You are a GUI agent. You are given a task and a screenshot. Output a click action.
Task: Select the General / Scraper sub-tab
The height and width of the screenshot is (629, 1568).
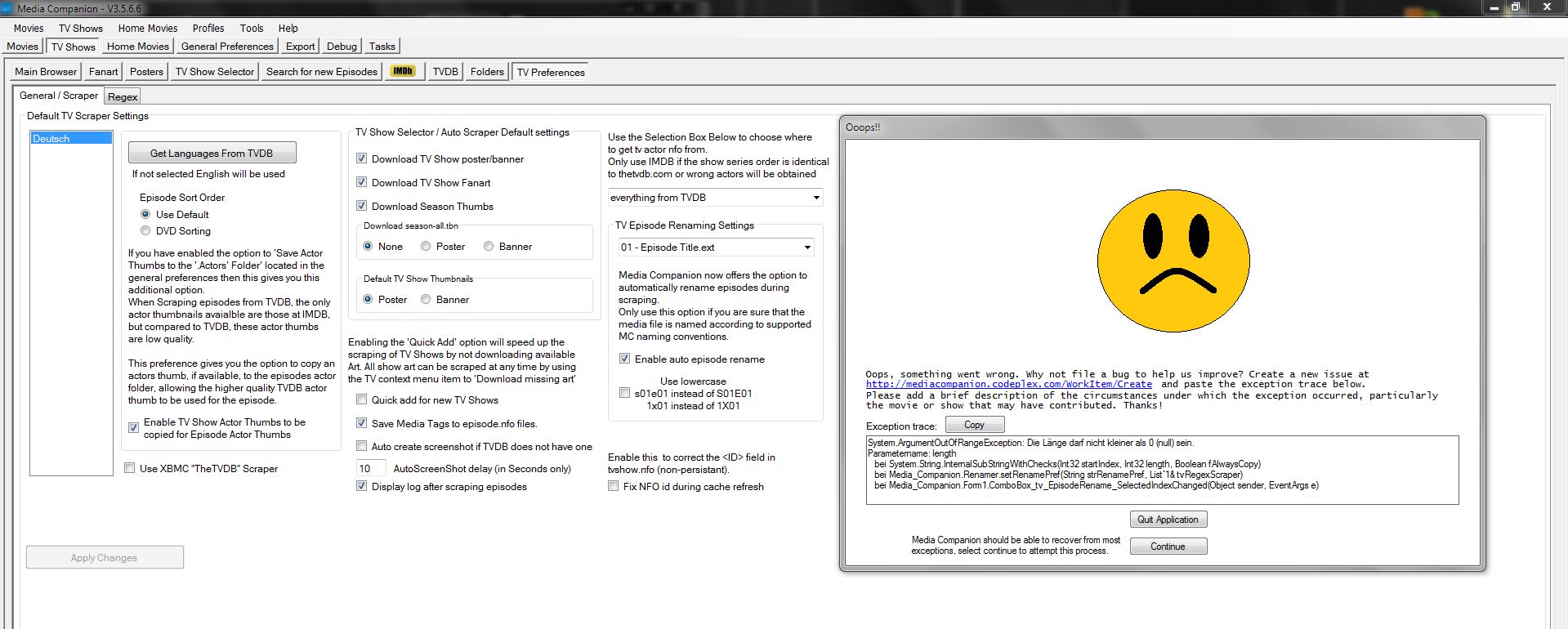(59, 96)
